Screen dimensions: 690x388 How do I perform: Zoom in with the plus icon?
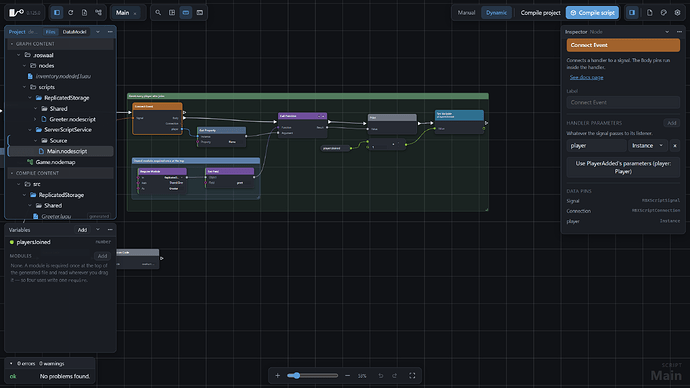pos(277,376)
